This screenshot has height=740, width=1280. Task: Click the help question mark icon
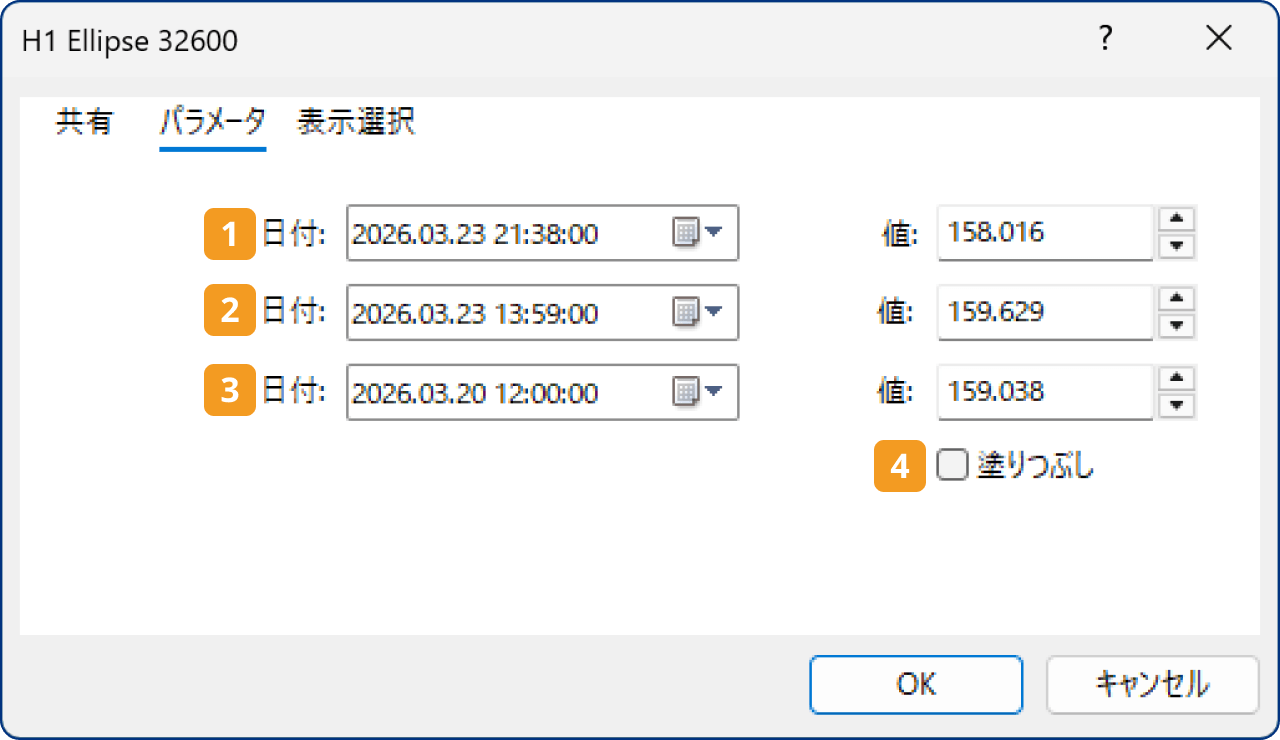coord(1104,39)
